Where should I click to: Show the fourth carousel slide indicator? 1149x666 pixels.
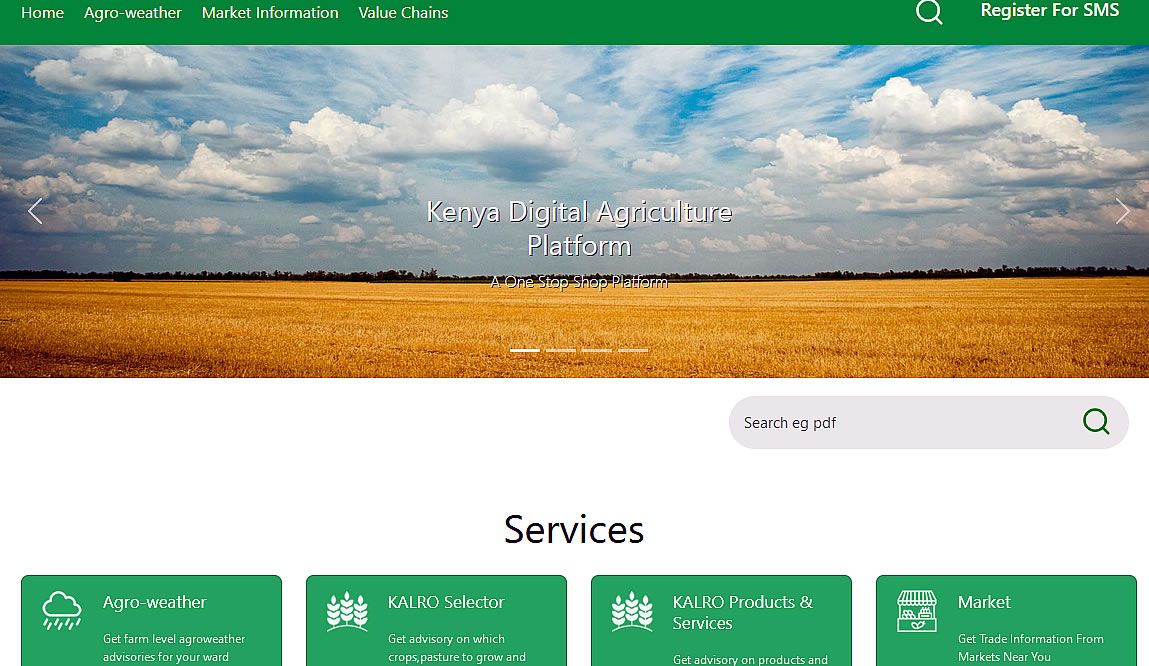[x=633, y=350]
